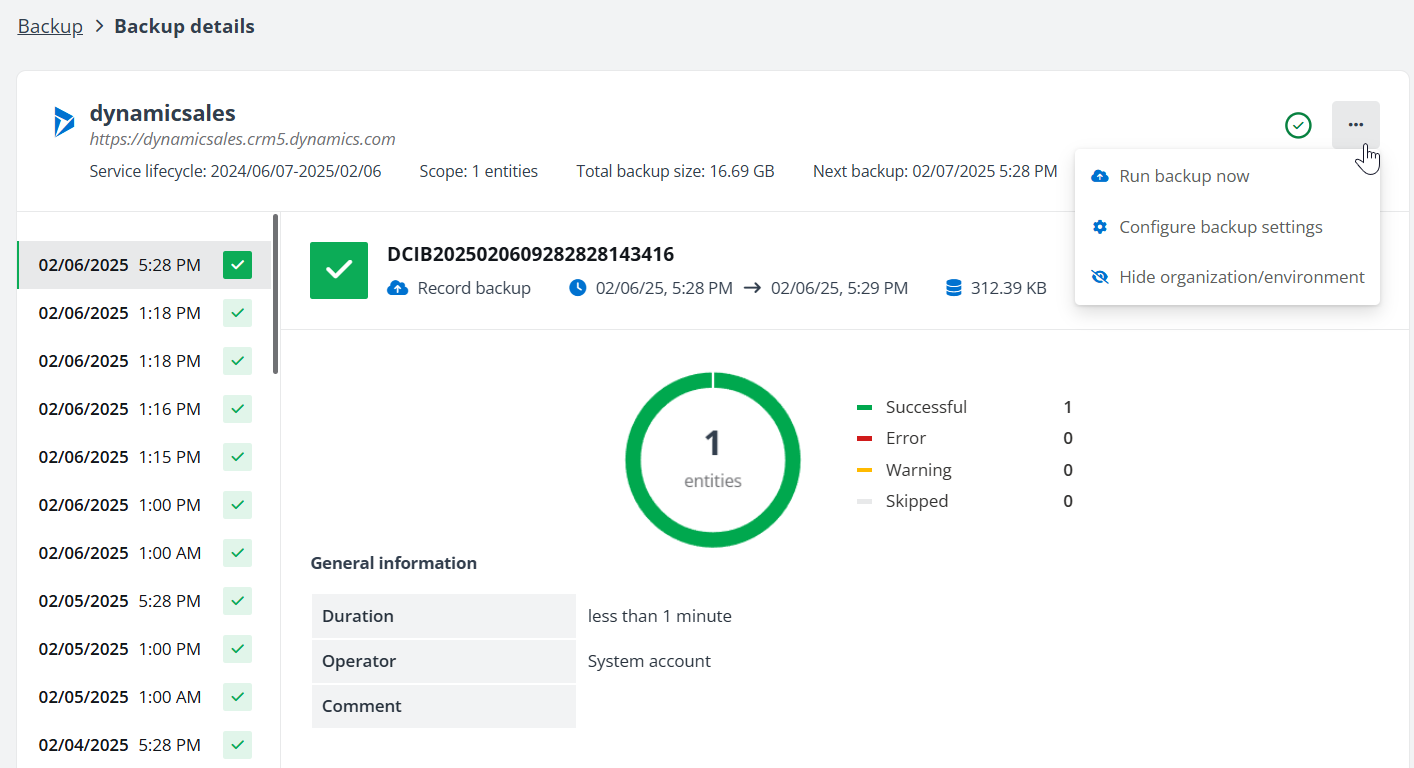This screenshot has height=768, width=1414.
Task: Click the gear icon in Configure backup settings
Action: (1100, 226)
